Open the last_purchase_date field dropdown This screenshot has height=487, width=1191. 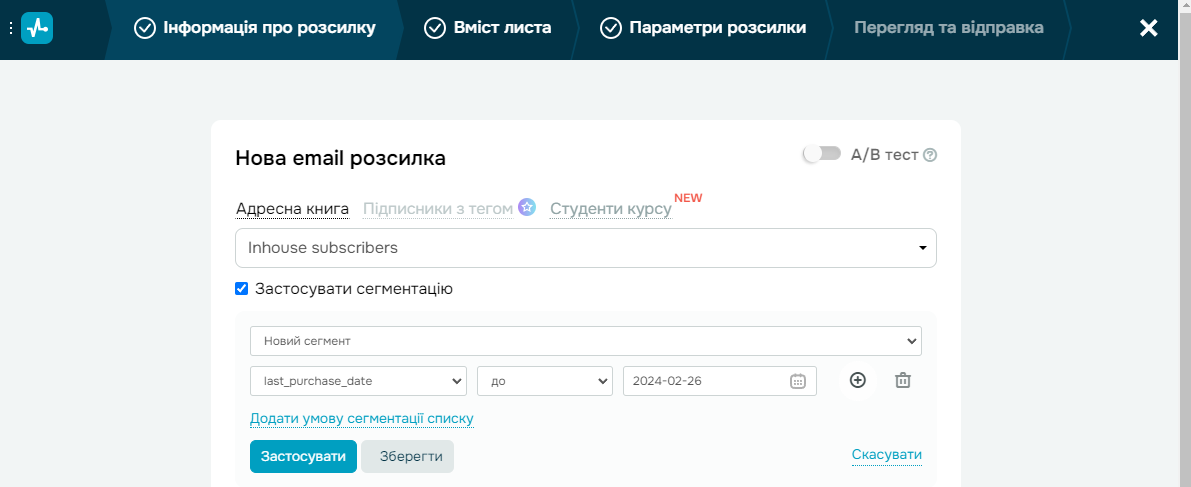point(359,381)
